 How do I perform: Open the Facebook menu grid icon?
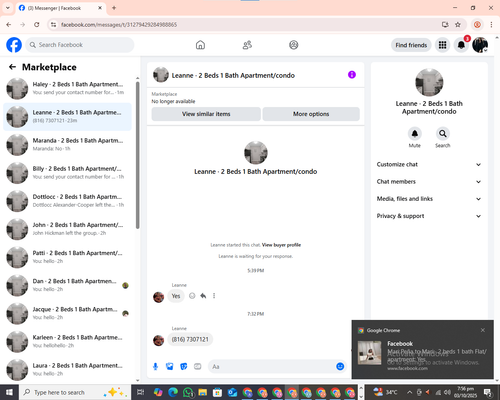click(442, 45)
